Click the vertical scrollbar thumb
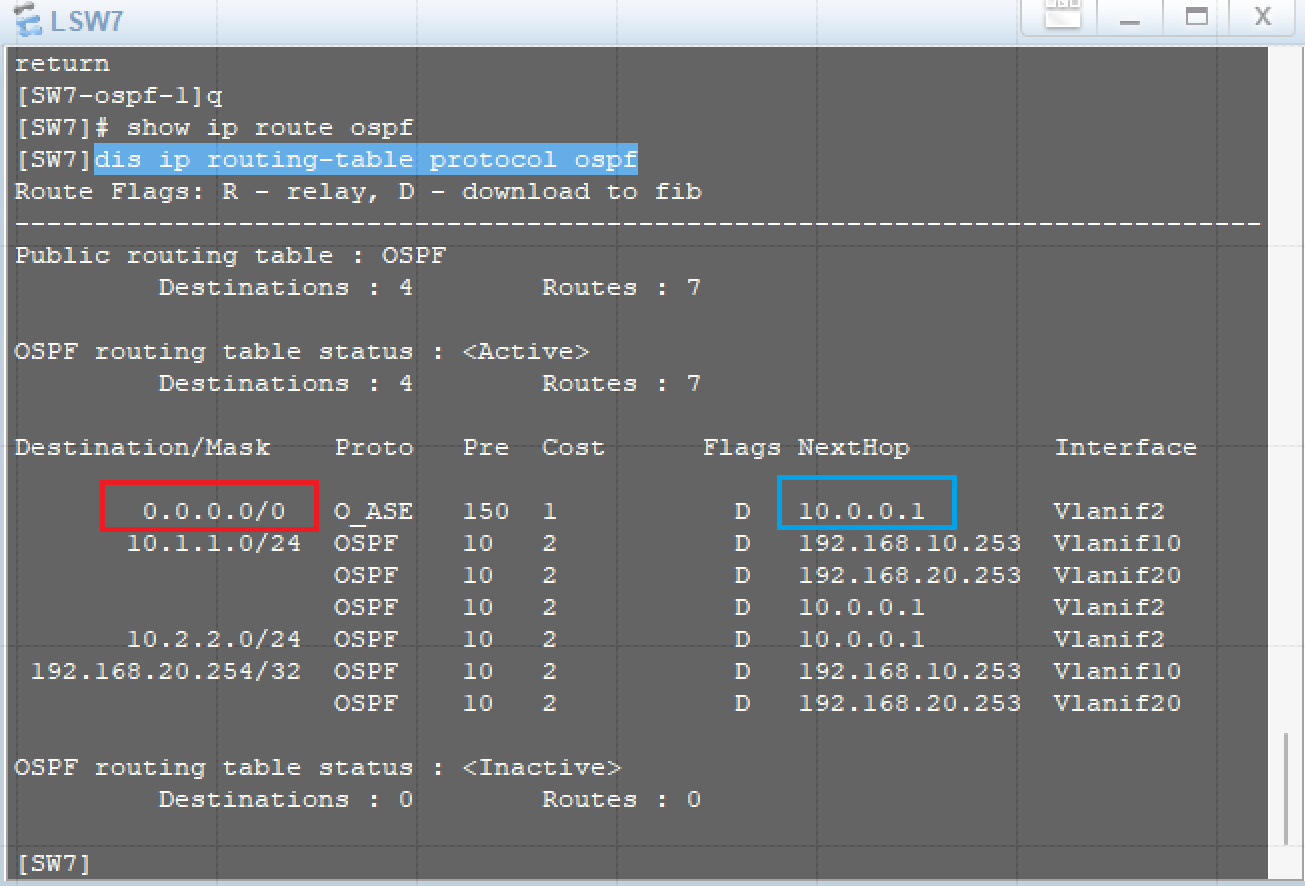Viewport: 1305px width, 886px height. (x=1287, y=788)
